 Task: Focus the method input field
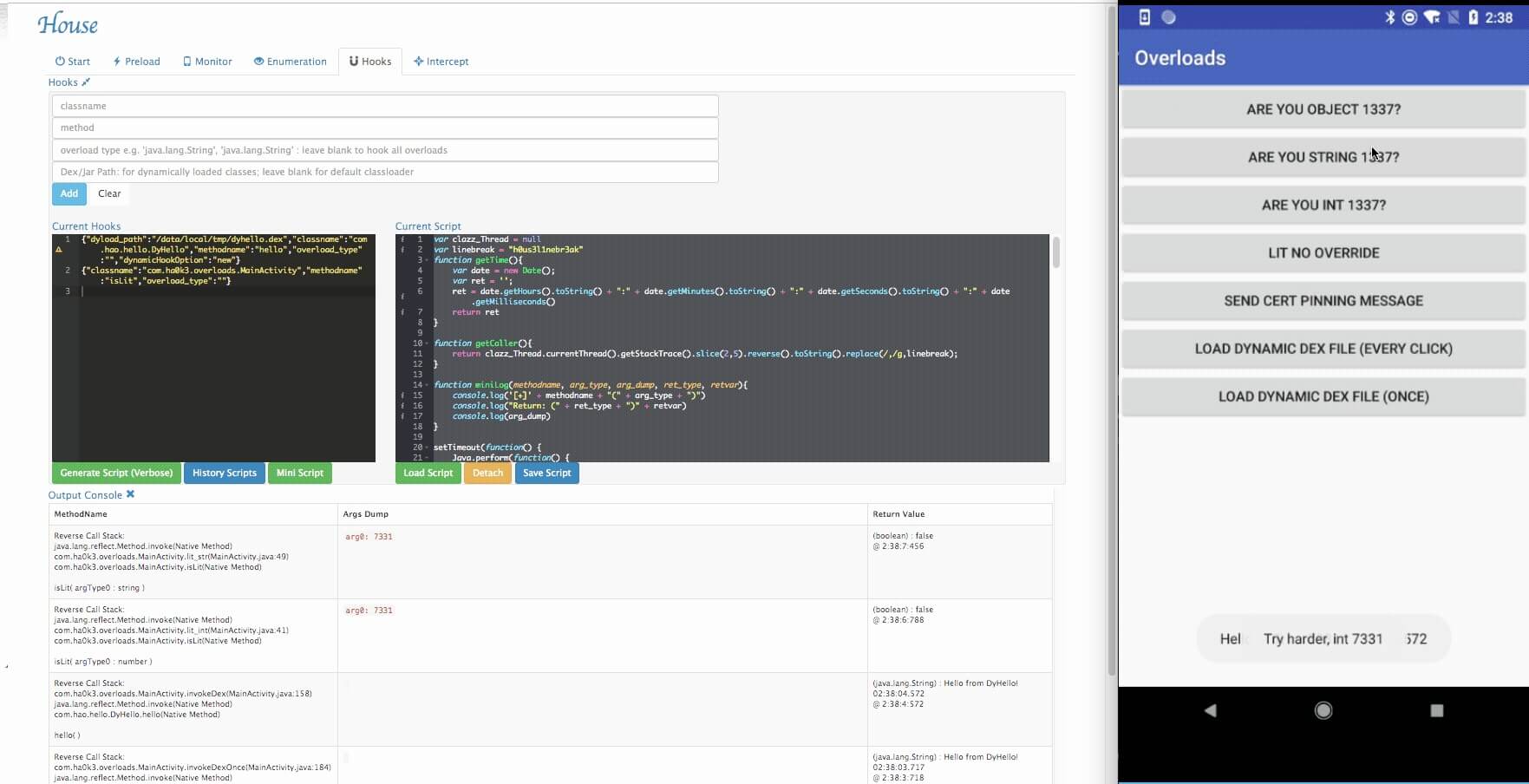[x=385, y=127]
